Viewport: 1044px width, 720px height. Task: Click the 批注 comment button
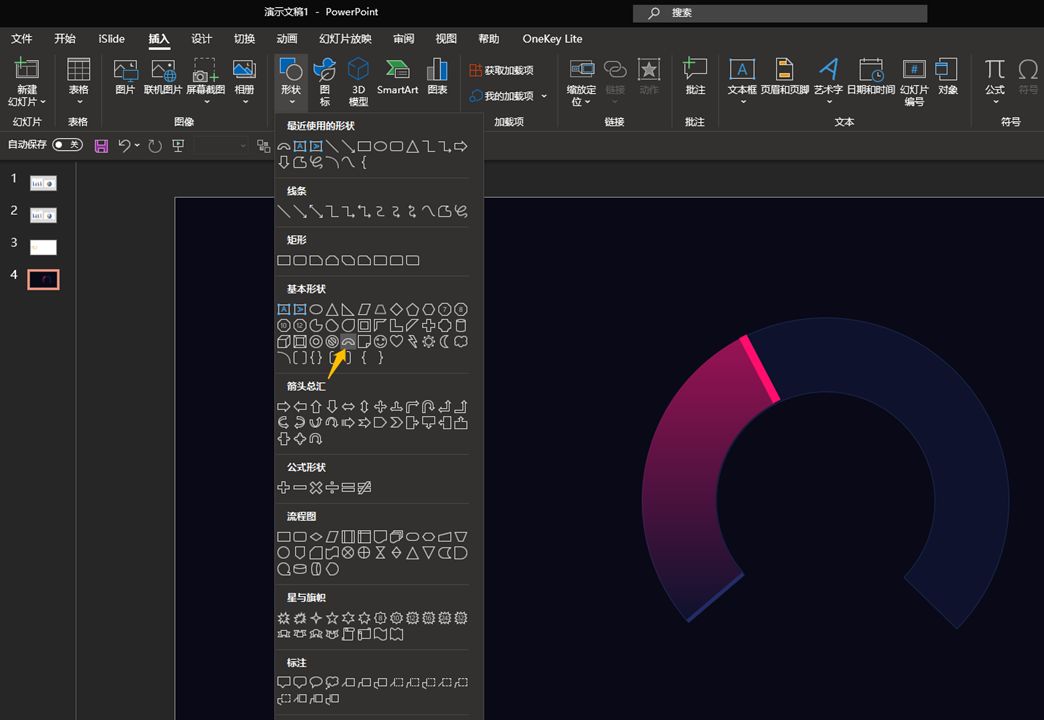pyautogui.click(x=695, y=77)
